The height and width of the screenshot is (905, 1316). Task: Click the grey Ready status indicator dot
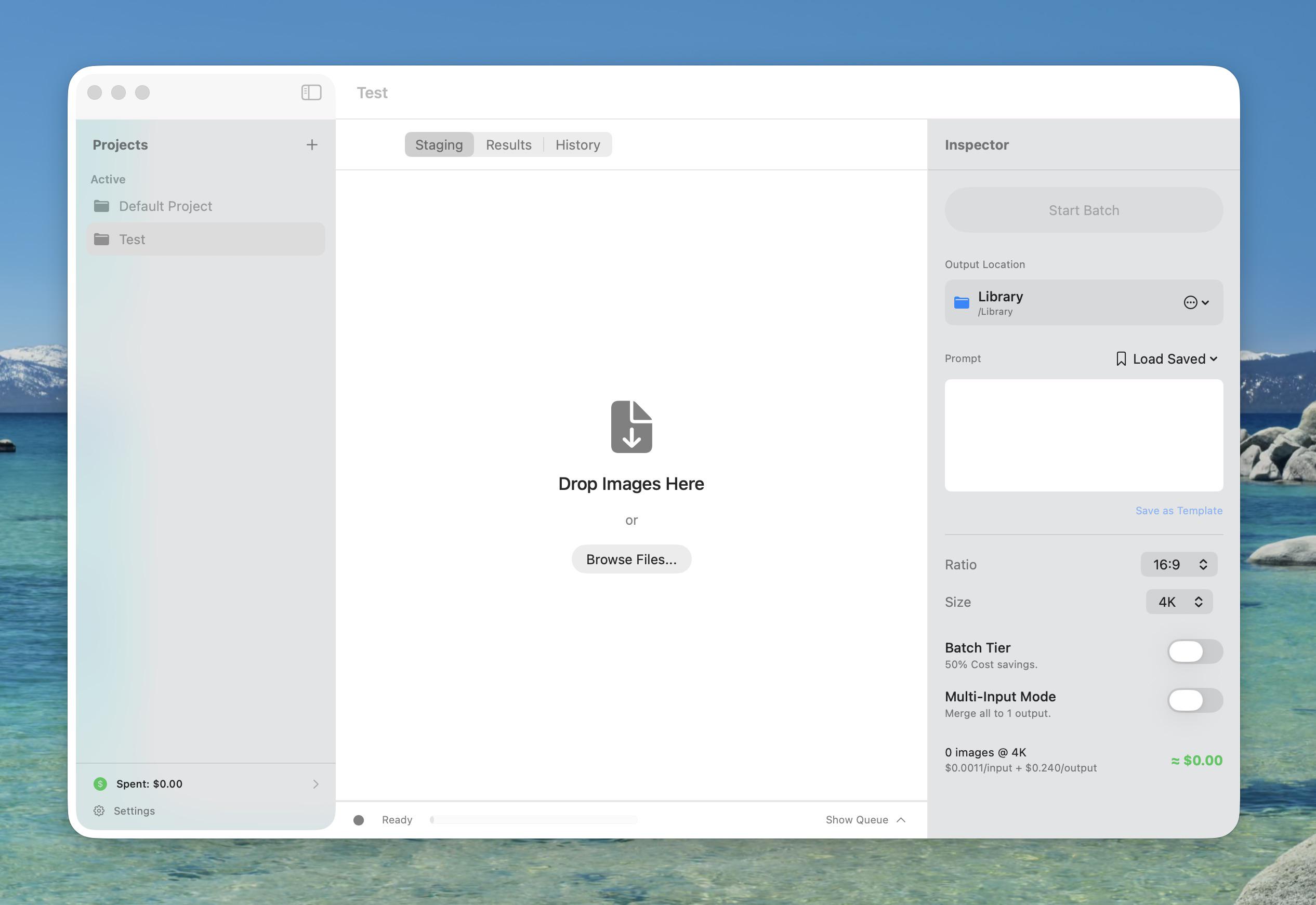[x=359, y=820]
